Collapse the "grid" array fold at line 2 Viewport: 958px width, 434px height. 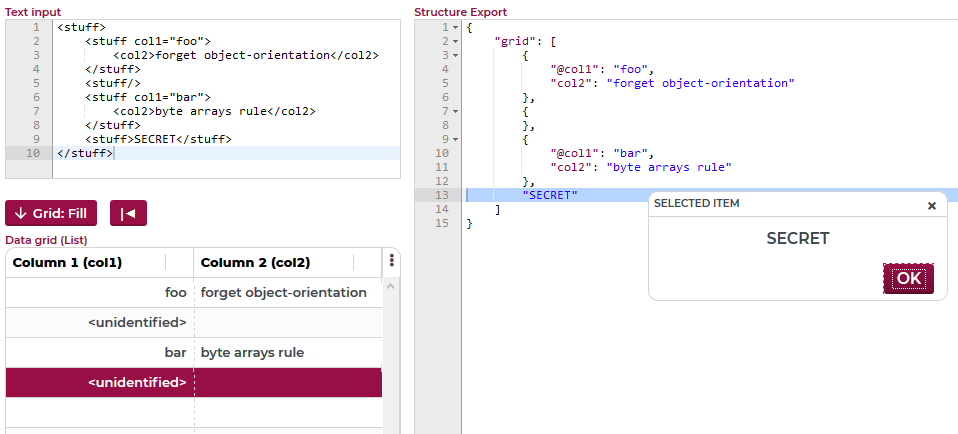coord(455,42)
